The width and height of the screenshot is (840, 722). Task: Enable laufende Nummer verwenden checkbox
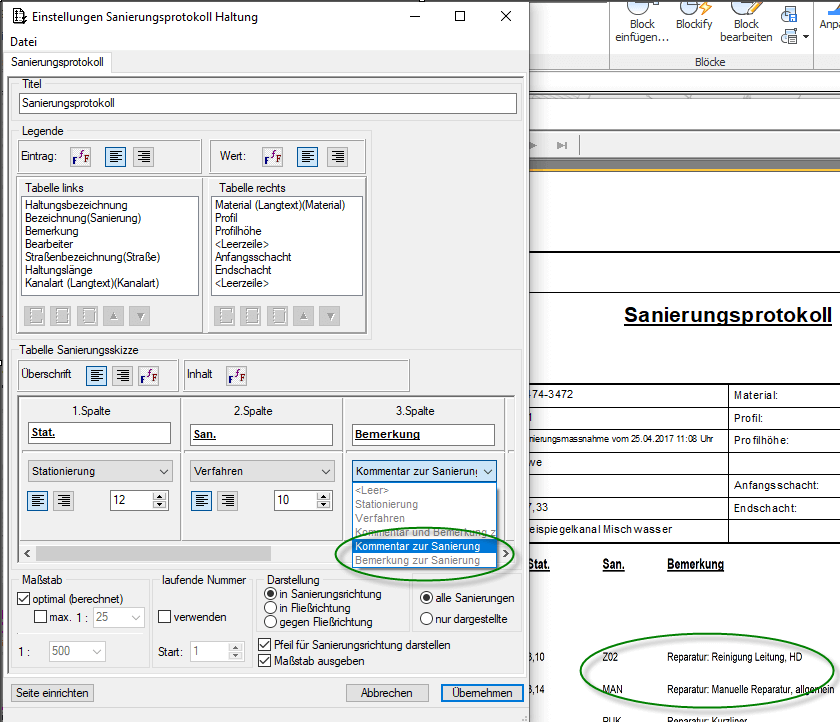click(x=165, y=617)
